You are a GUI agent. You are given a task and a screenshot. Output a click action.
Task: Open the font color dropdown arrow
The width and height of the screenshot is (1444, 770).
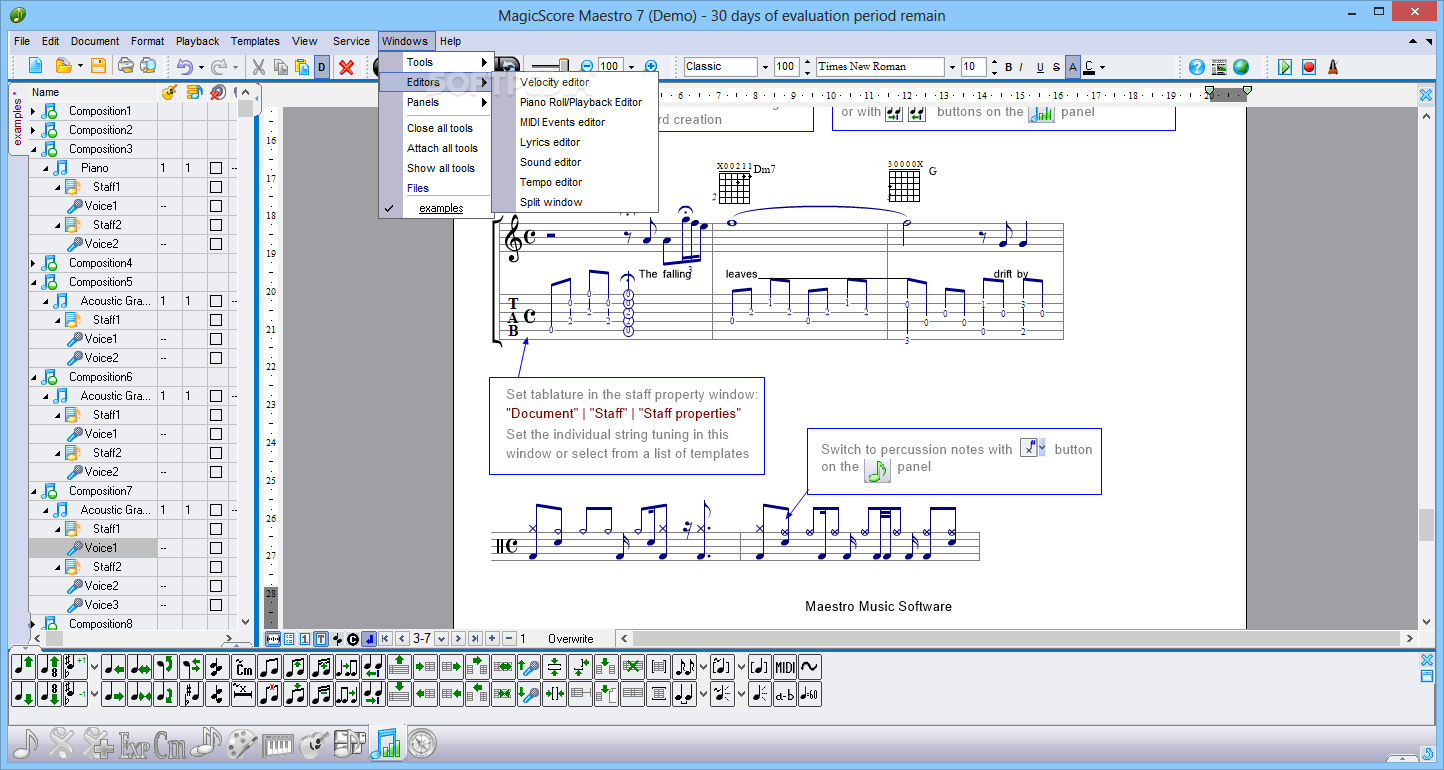point(1102,67)
